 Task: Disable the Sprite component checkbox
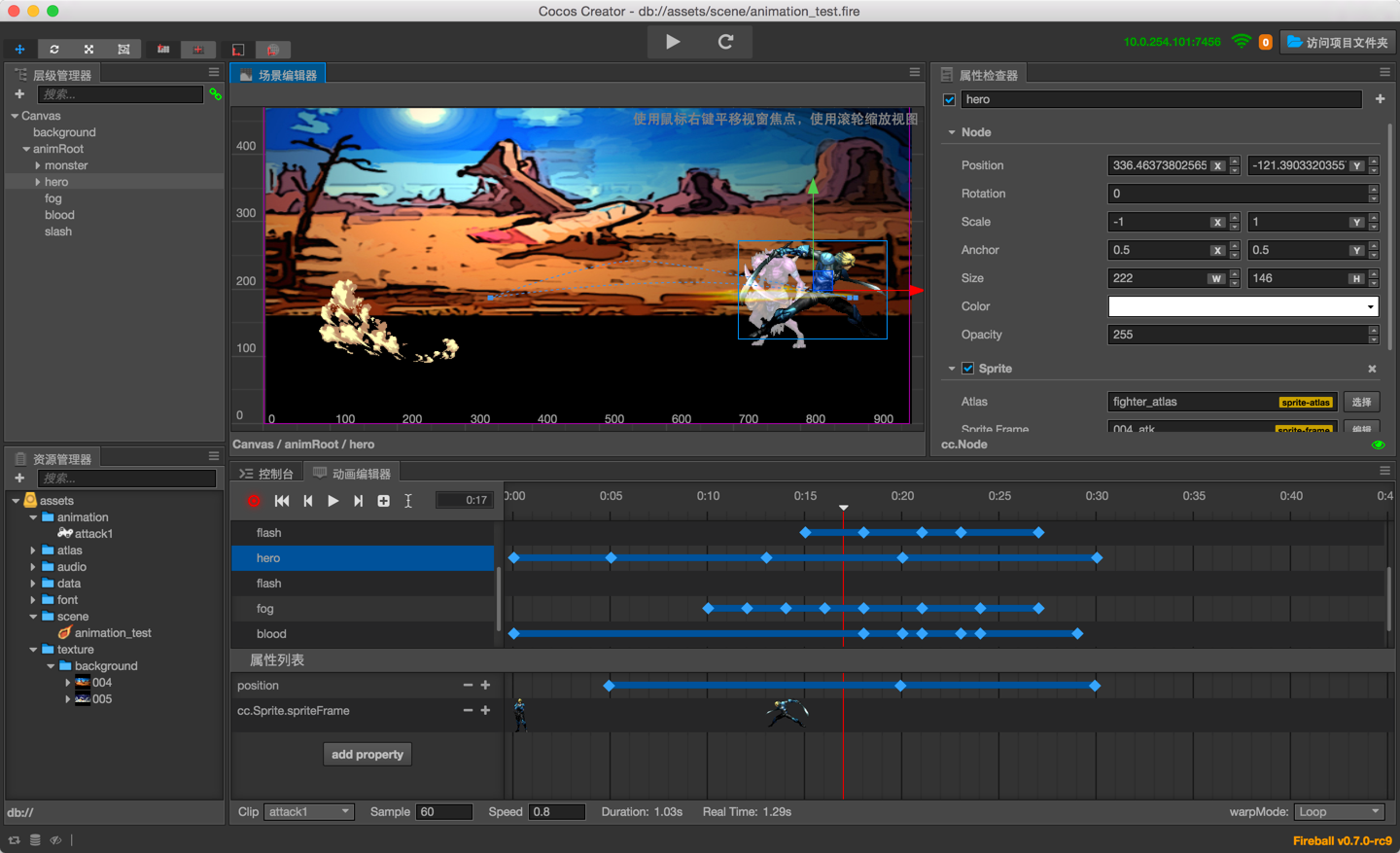[967, 369]
